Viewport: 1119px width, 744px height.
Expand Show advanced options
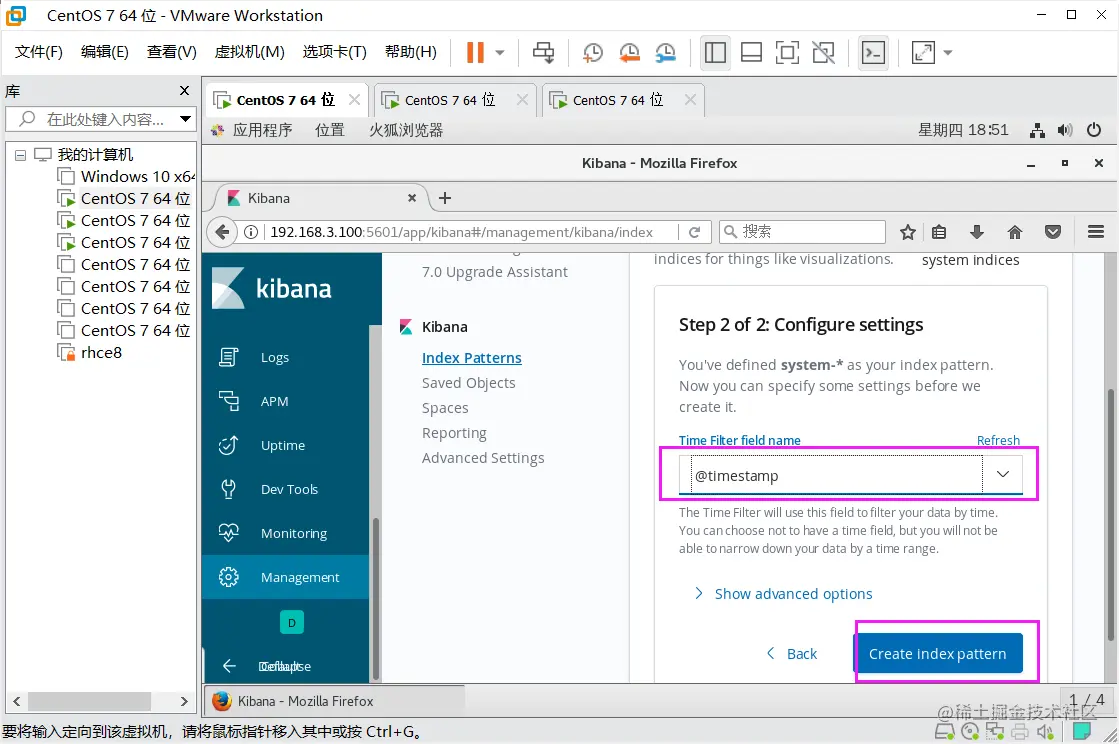784,593
